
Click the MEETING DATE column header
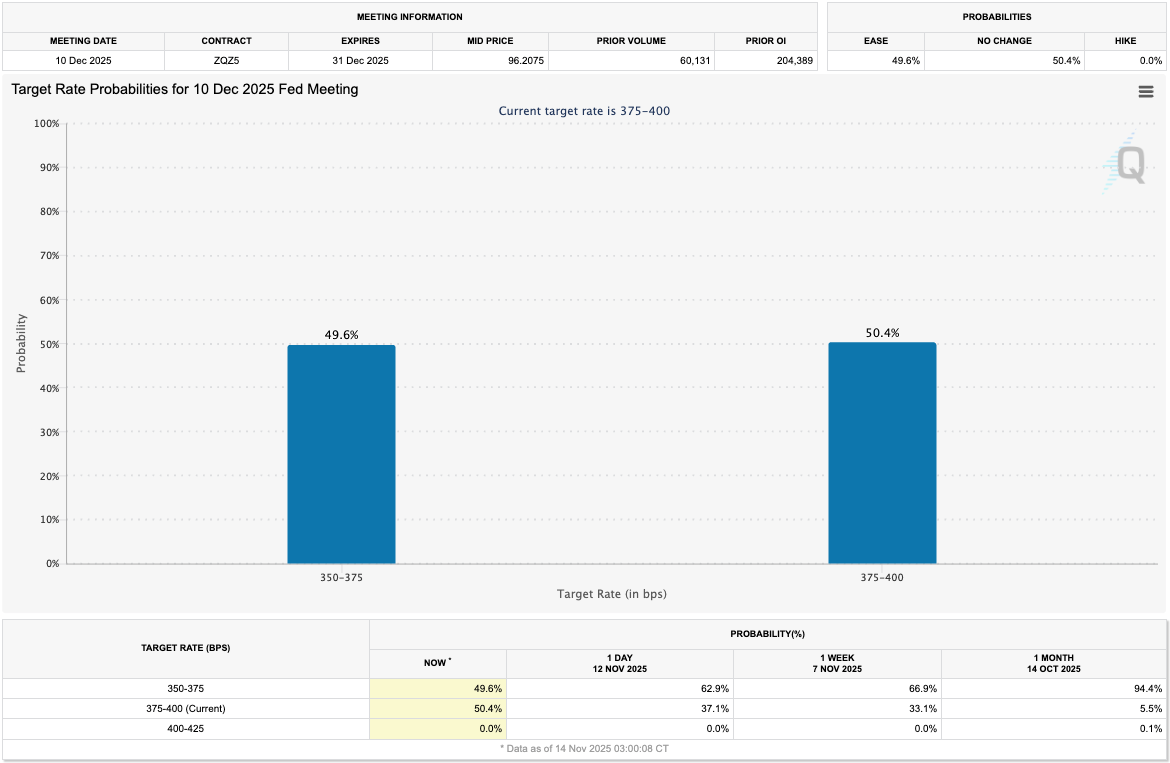(83, 41)
